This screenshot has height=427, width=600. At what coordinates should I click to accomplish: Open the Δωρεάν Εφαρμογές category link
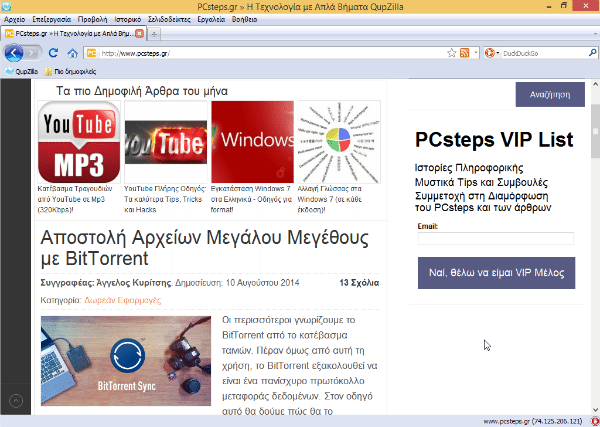[x=122, y=300]
